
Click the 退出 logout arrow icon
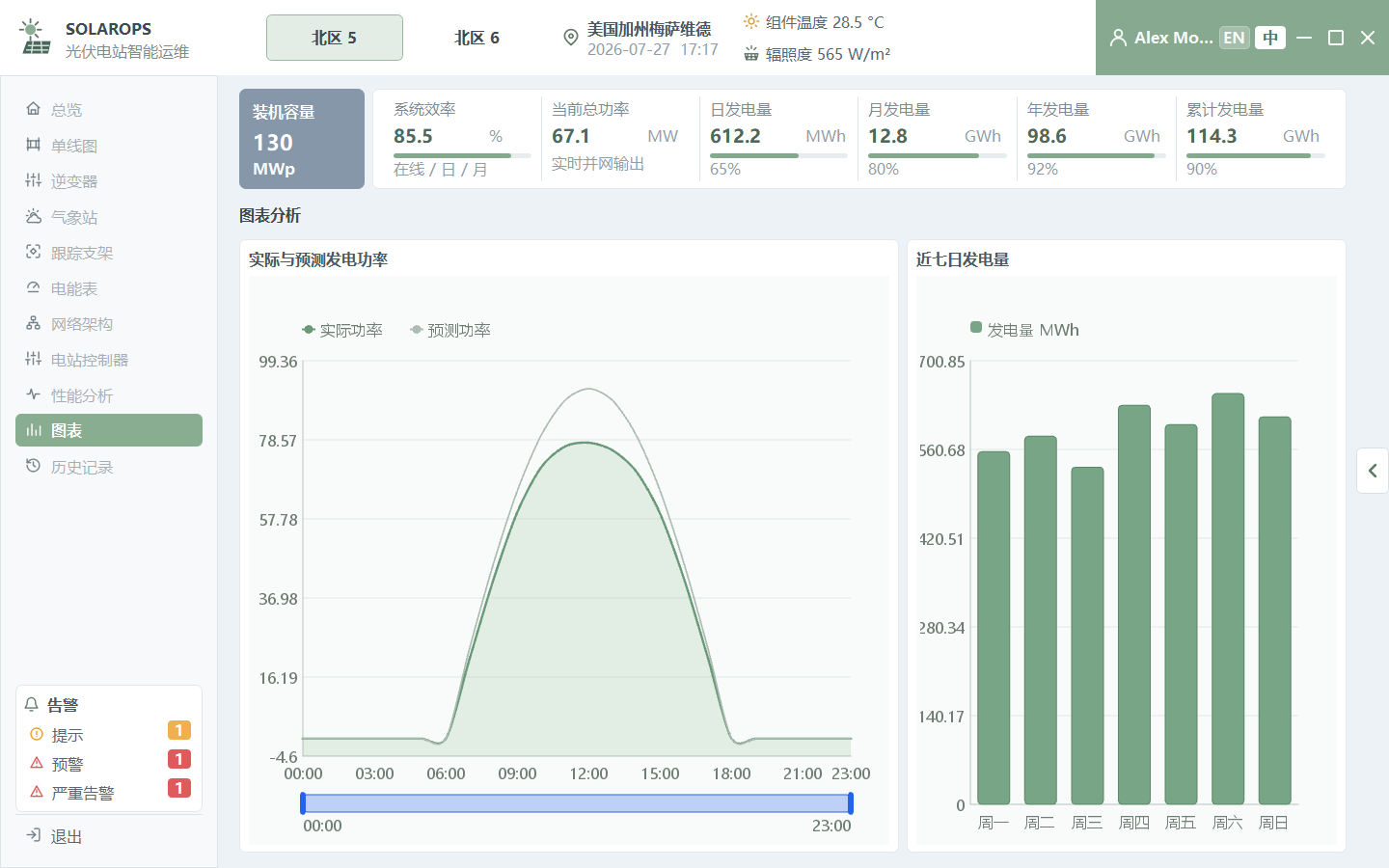coord(33,835)
